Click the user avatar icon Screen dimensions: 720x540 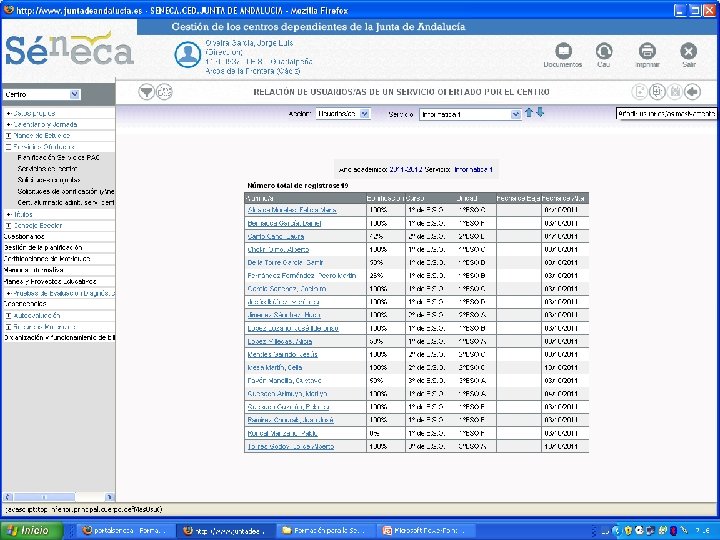[188, 55]
